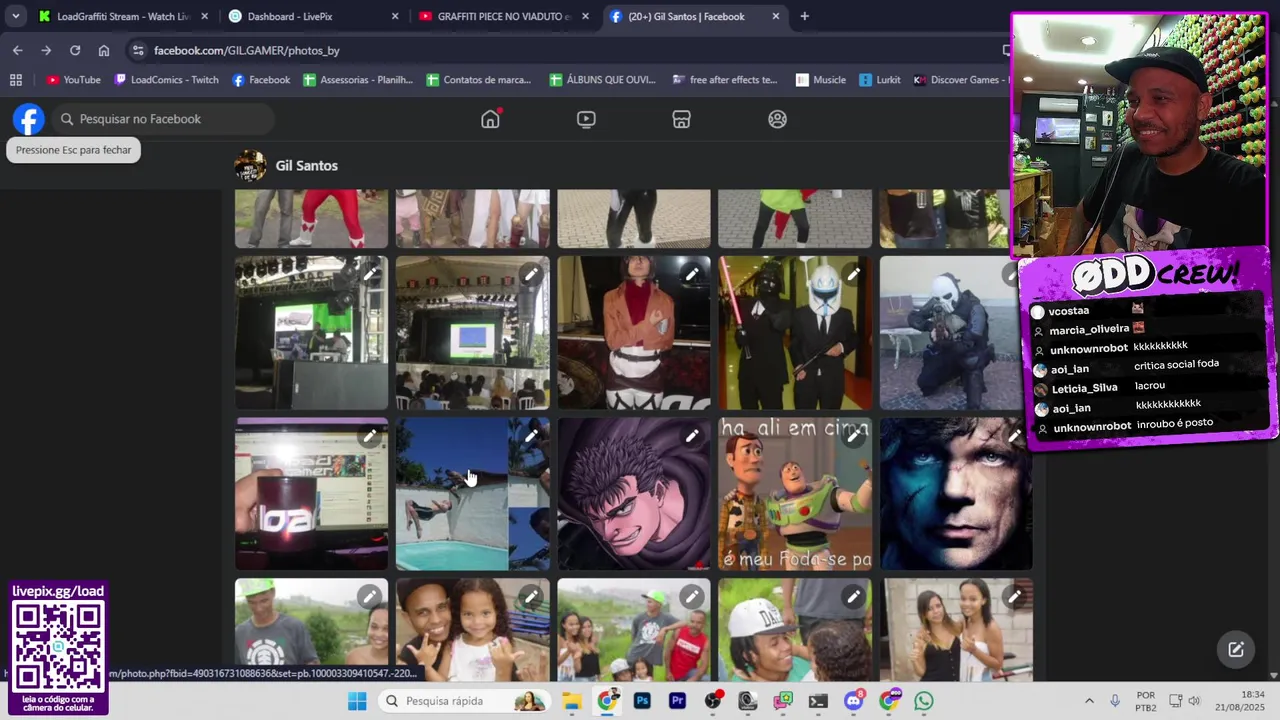Show hidden system tray icons
This screenshot has width=1280, height=720.
click(1089, 701)
